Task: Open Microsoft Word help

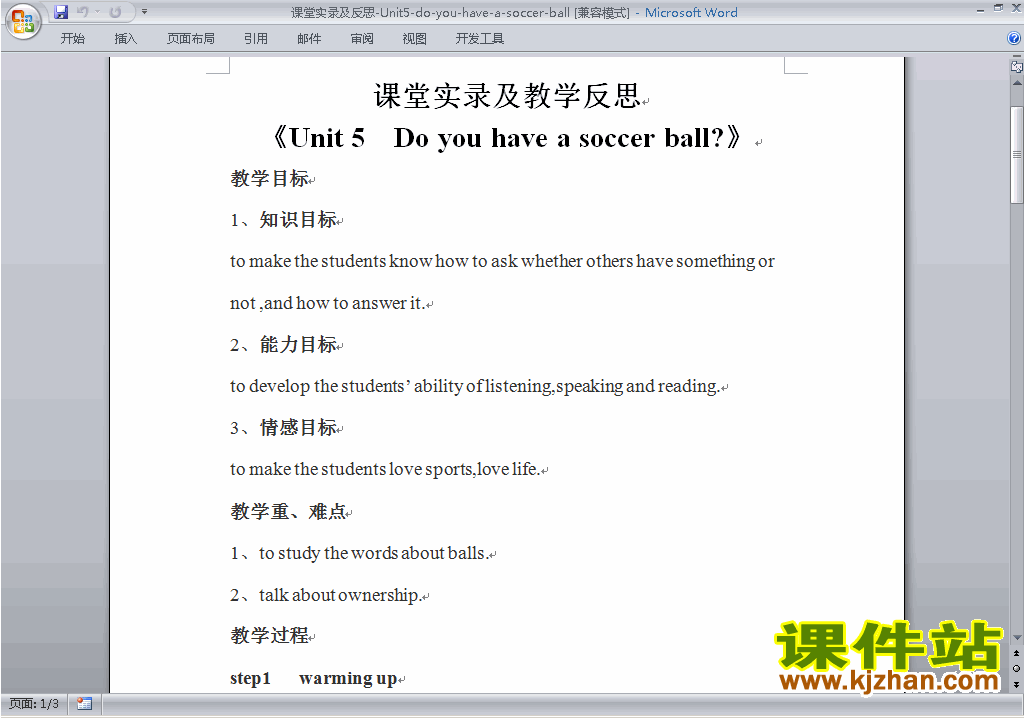Action: 1014,39
